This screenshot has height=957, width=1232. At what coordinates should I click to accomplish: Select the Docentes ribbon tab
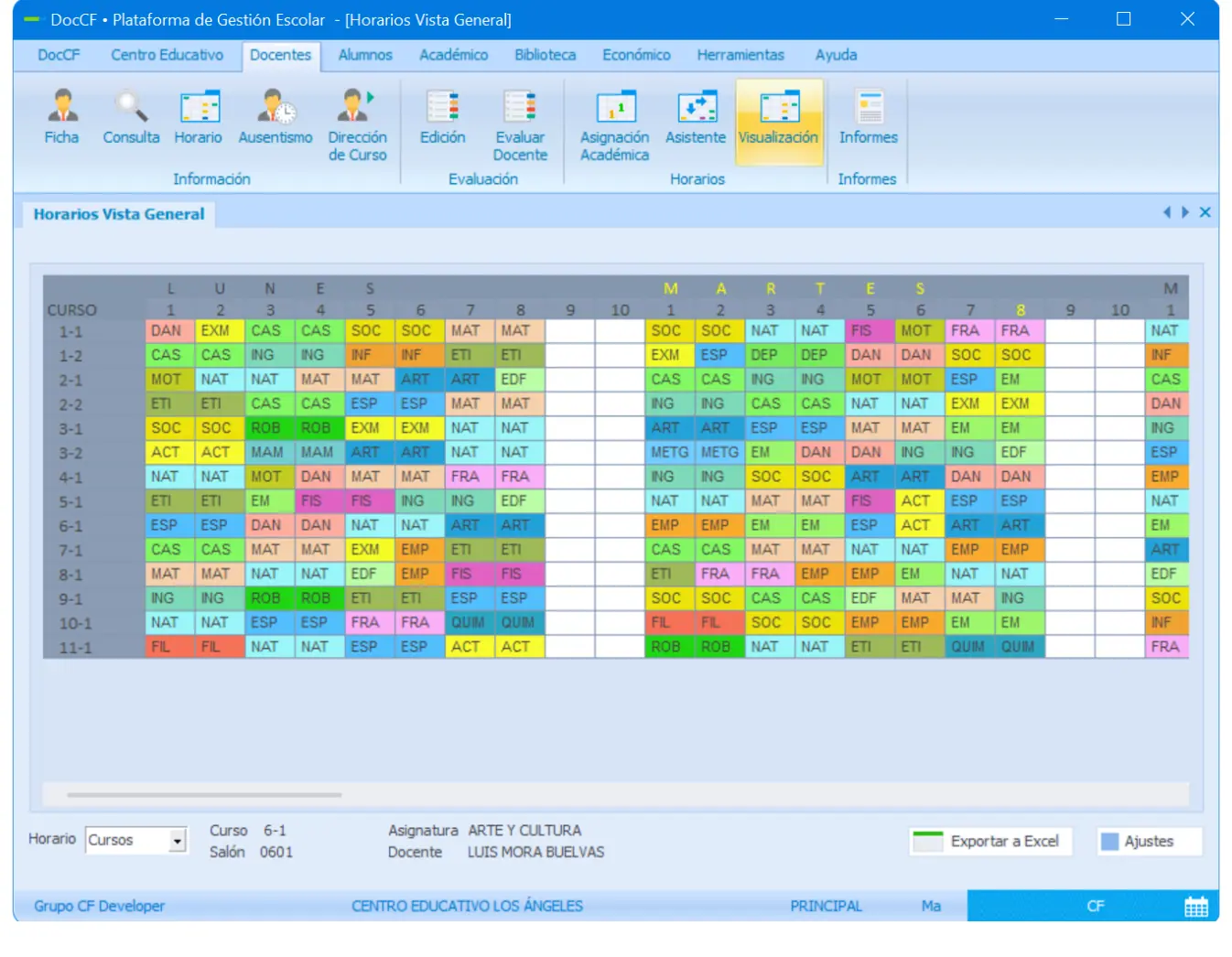point(281,55)
